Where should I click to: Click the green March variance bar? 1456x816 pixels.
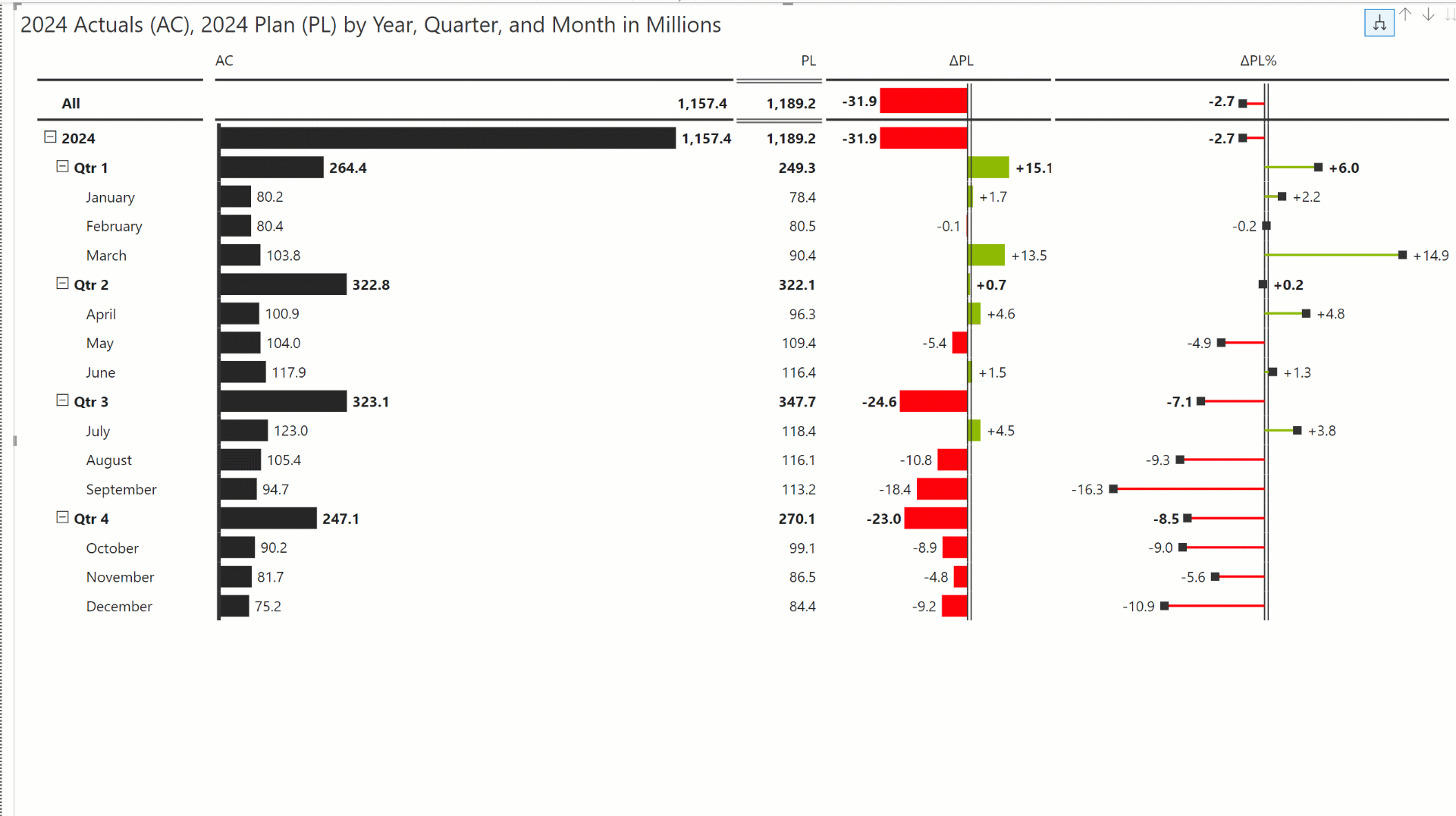987,256
